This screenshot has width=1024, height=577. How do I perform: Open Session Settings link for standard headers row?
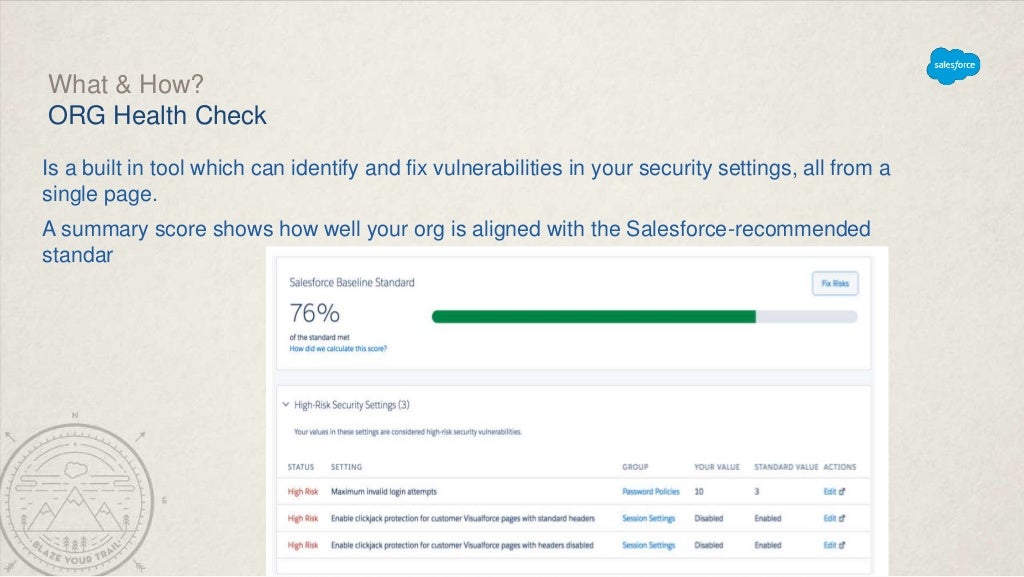(x=648, y=519)
